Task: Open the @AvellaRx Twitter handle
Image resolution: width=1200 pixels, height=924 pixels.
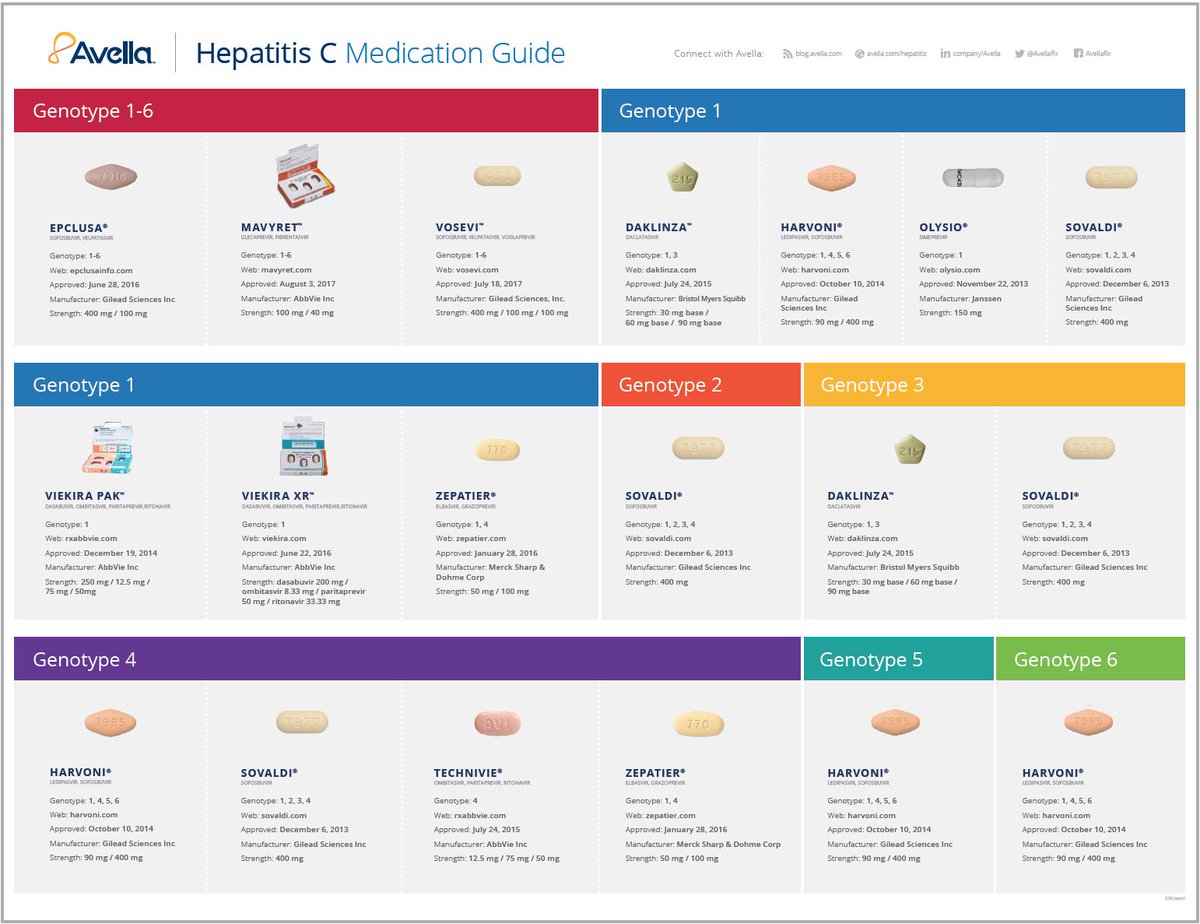Action: tap(1044, 53)
